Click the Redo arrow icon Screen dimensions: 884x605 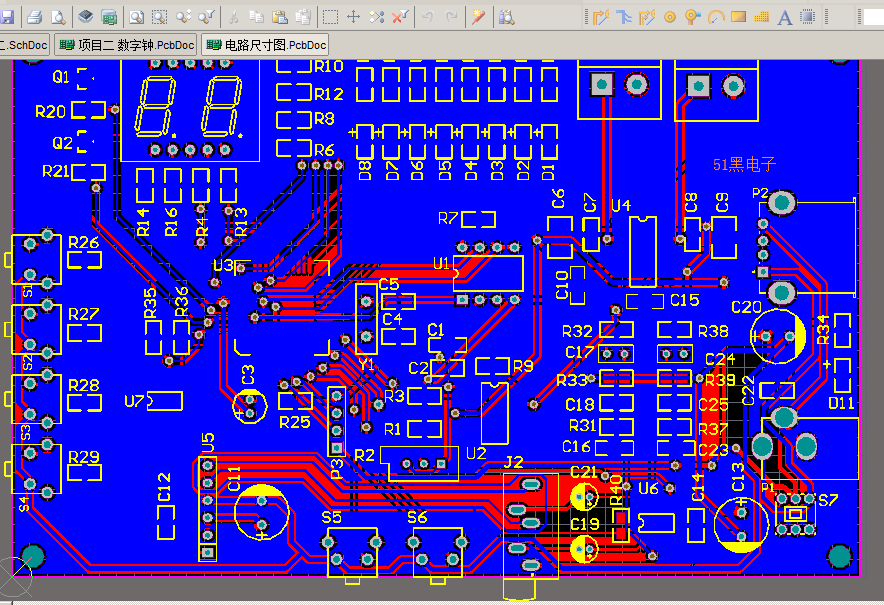click(x=451, y=17)
